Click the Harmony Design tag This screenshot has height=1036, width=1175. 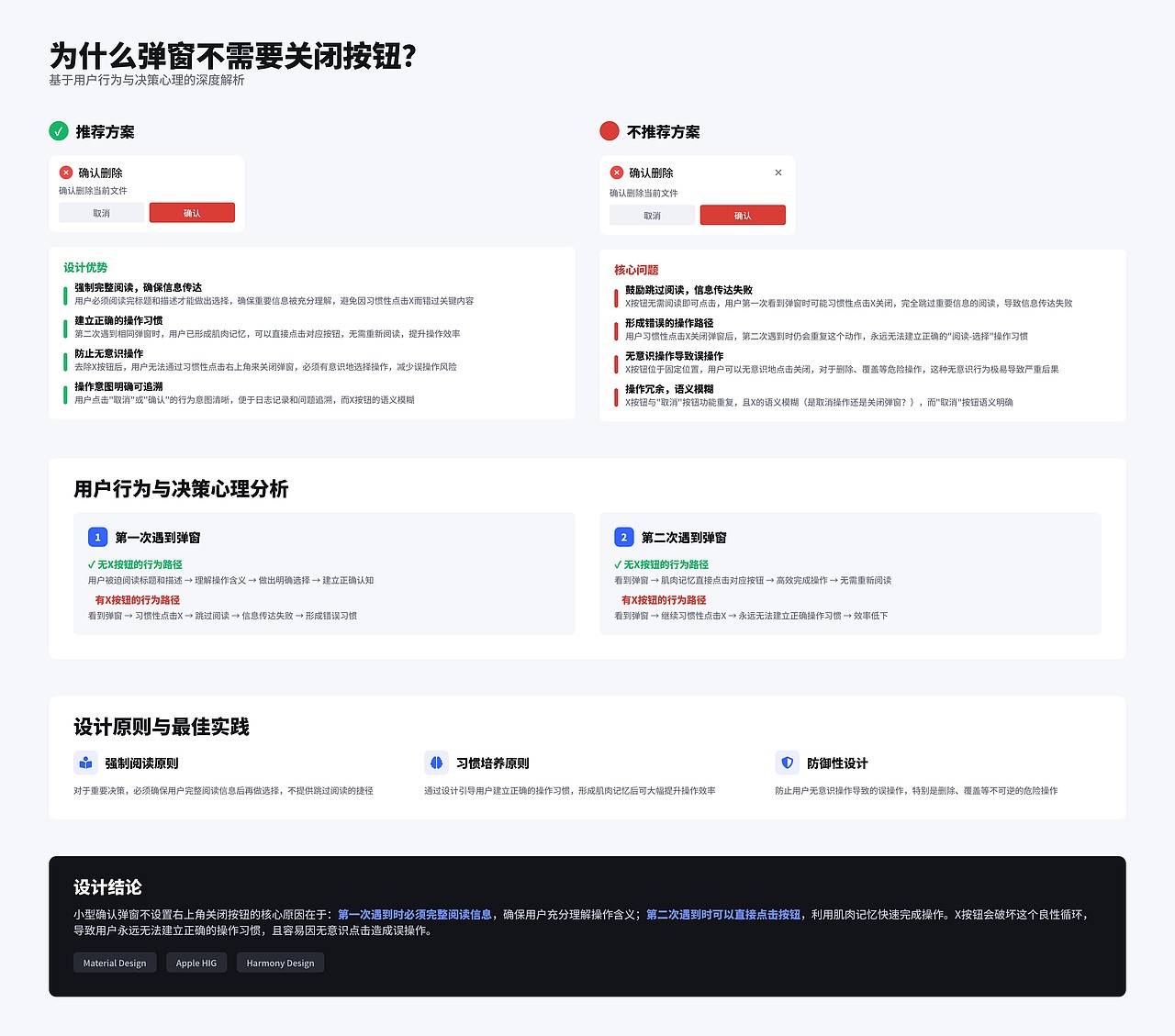point(280,963)
